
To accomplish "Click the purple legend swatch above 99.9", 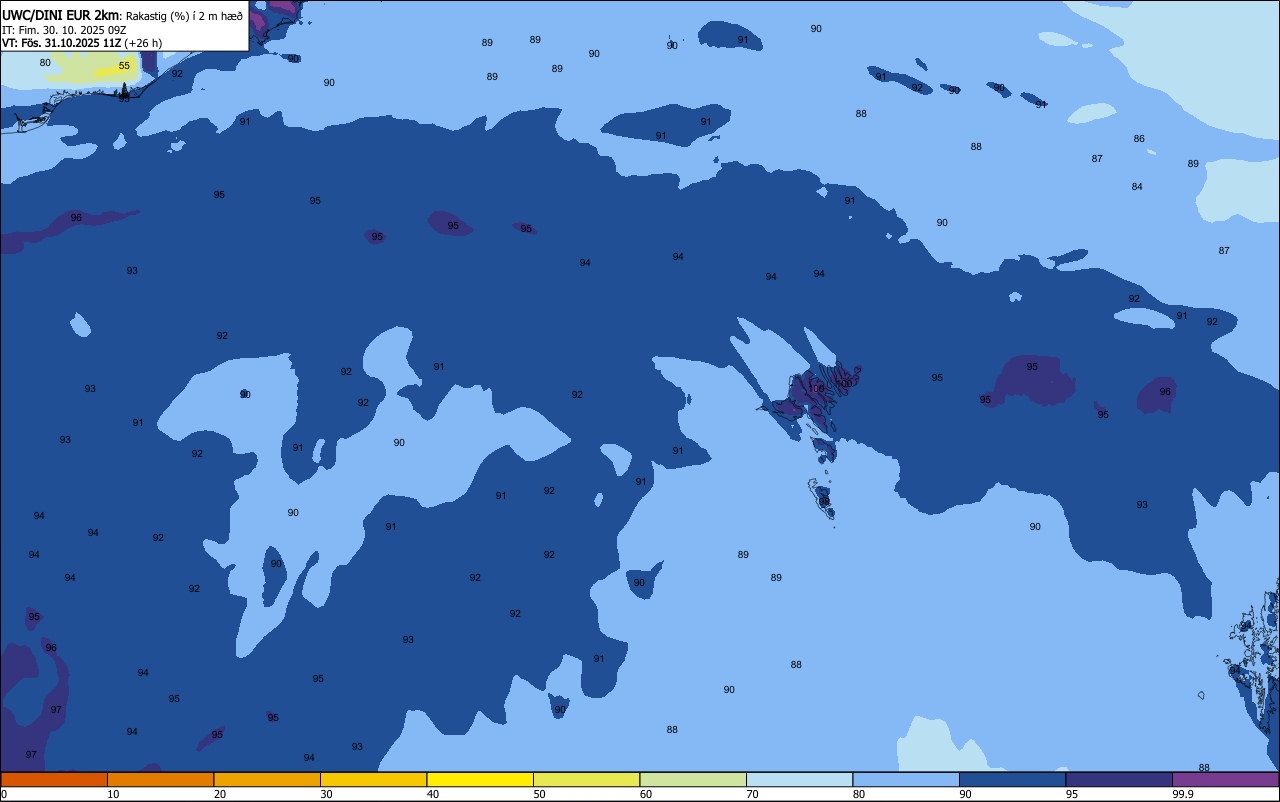I will pos(1226,779).
